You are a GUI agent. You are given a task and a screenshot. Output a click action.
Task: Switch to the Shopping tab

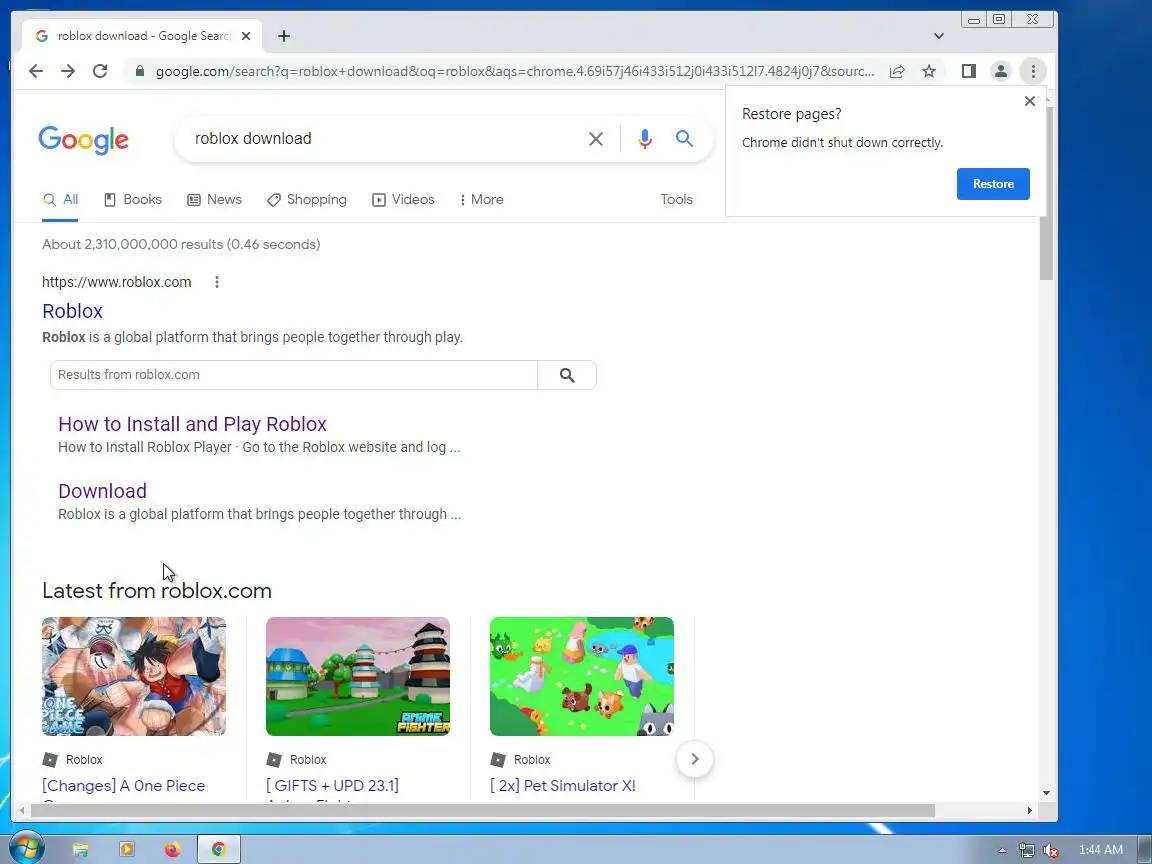(x=306, y=200)
